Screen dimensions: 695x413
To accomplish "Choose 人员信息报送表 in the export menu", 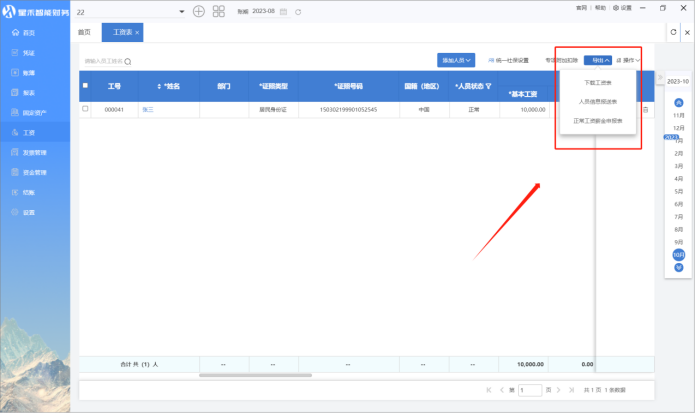I will click(x=598, y=101).
